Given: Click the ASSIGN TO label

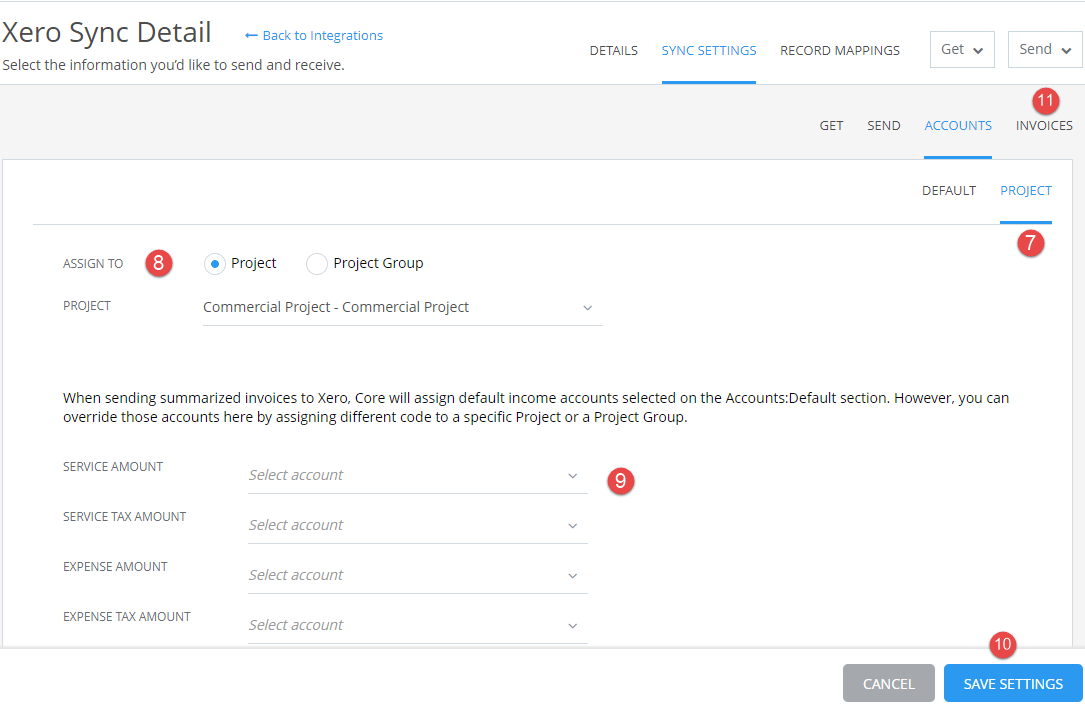Looking at the screenshot, I should (x=93, y=264).
